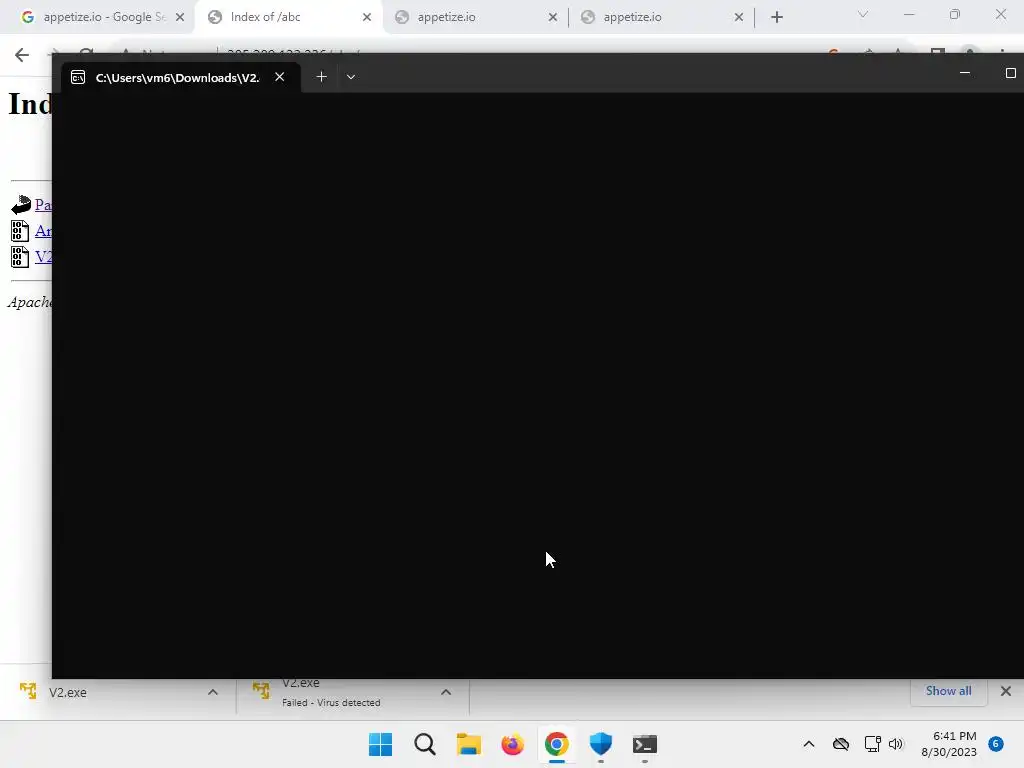Launch Firefox from the taskbar

coord(512,744)
